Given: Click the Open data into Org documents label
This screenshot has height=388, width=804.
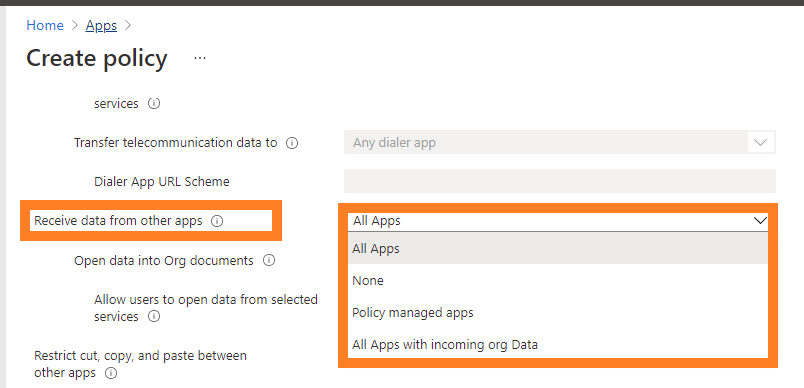Looking at the screenshot, I should point(164,260).
